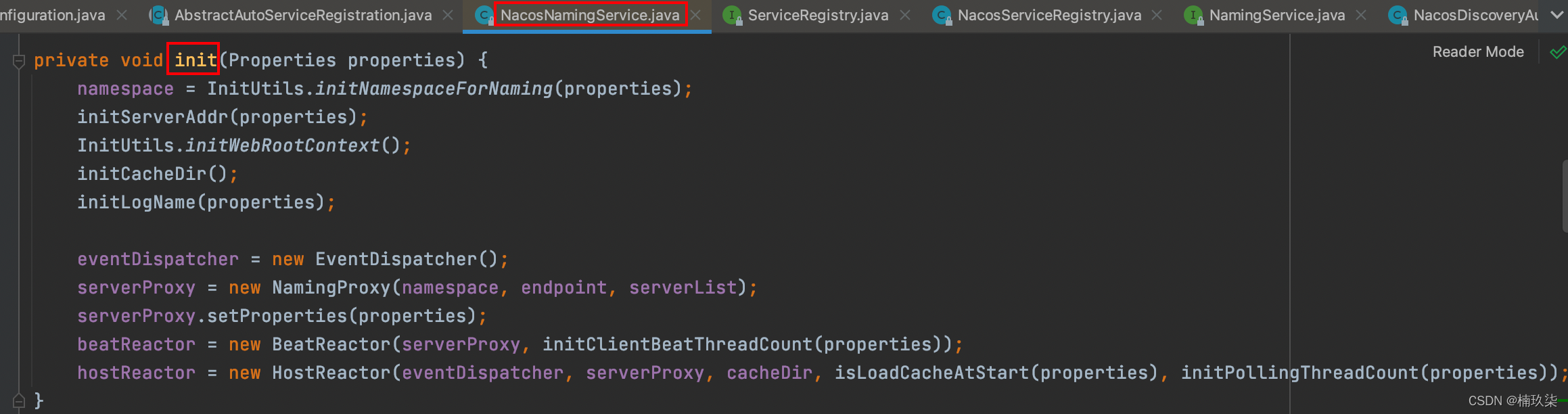Close the NacosNamingService.java tab
Screen dimensions: 1568x414
point(696,15)
